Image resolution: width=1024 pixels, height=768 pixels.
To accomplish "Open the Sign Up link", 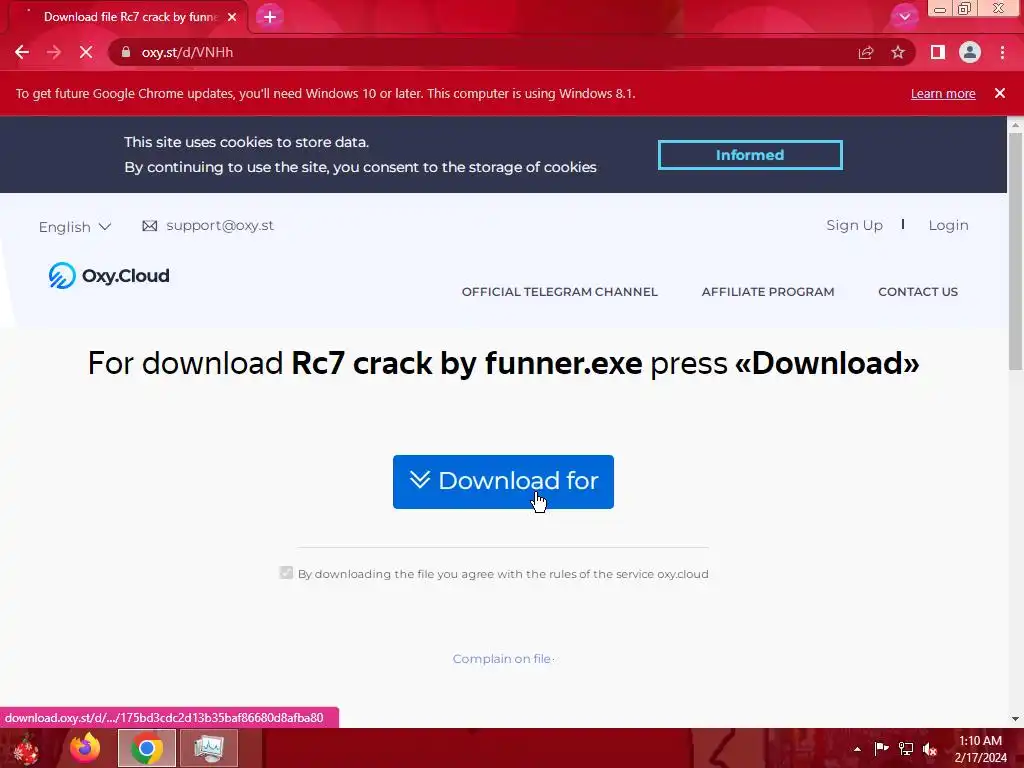I will click(854, 225).
